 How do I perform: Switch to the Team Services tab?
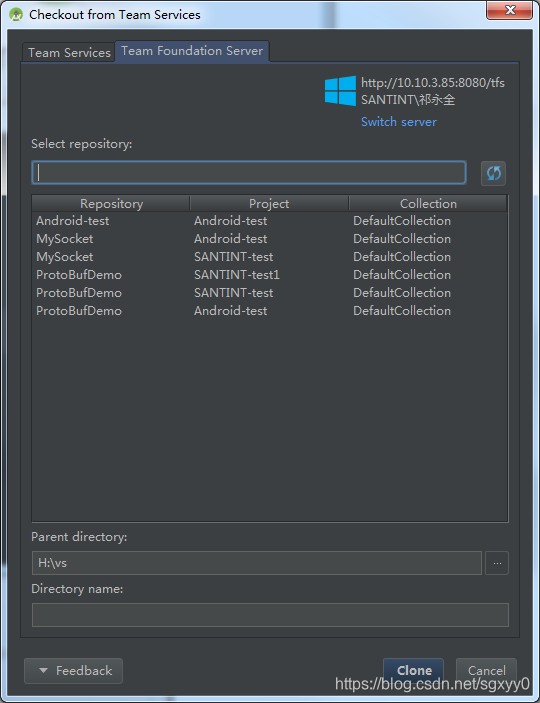click(69, 52)
